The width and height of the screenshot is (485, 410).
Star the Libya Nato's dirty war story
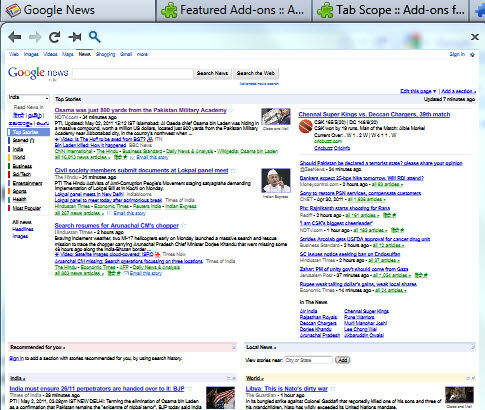(x=333, y=389)
